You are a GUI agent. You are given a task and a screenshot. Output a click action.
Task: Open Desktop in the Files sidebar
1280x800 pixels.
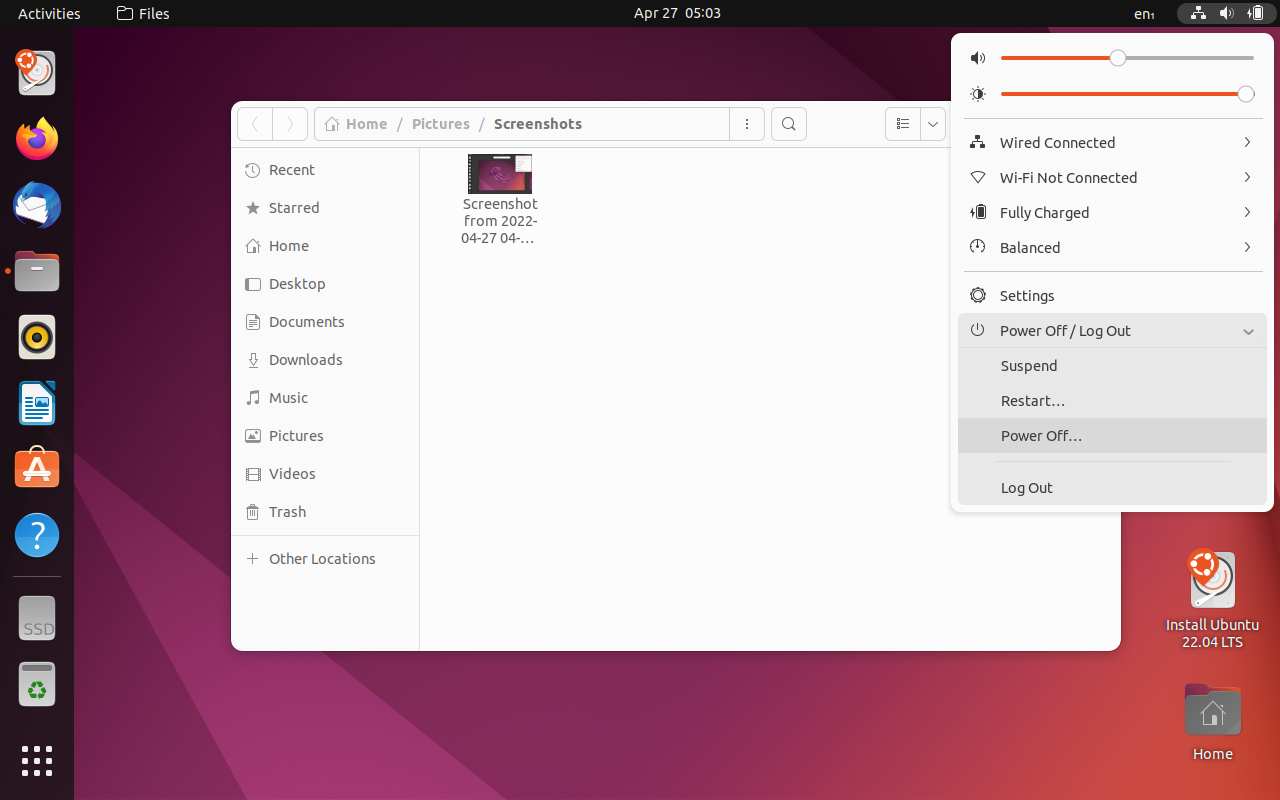click(325, 284)
